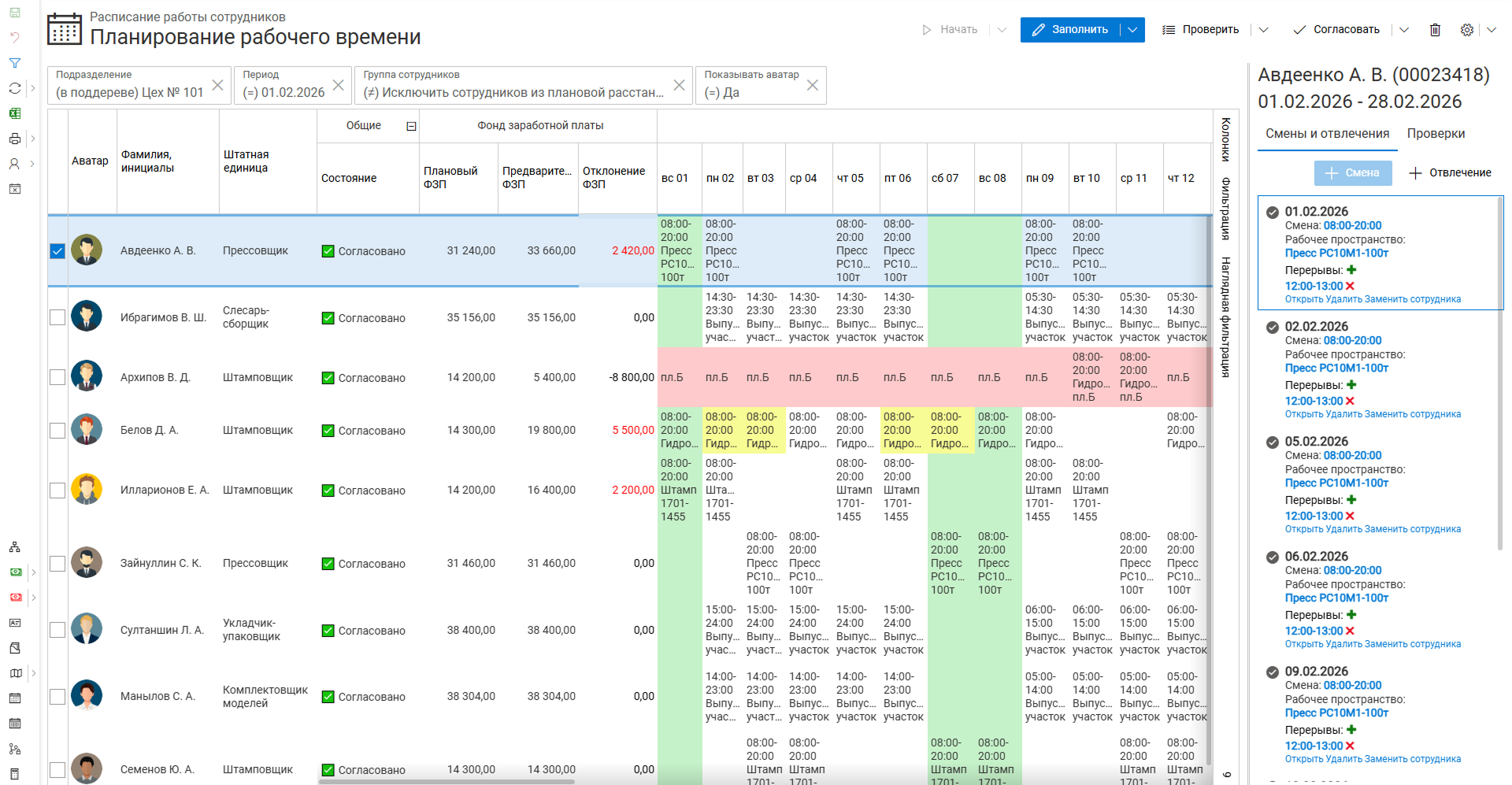The image size is (1512, 785).
Task: Click the refresh icon in left sidebar
Action: (x=15, y=88)
